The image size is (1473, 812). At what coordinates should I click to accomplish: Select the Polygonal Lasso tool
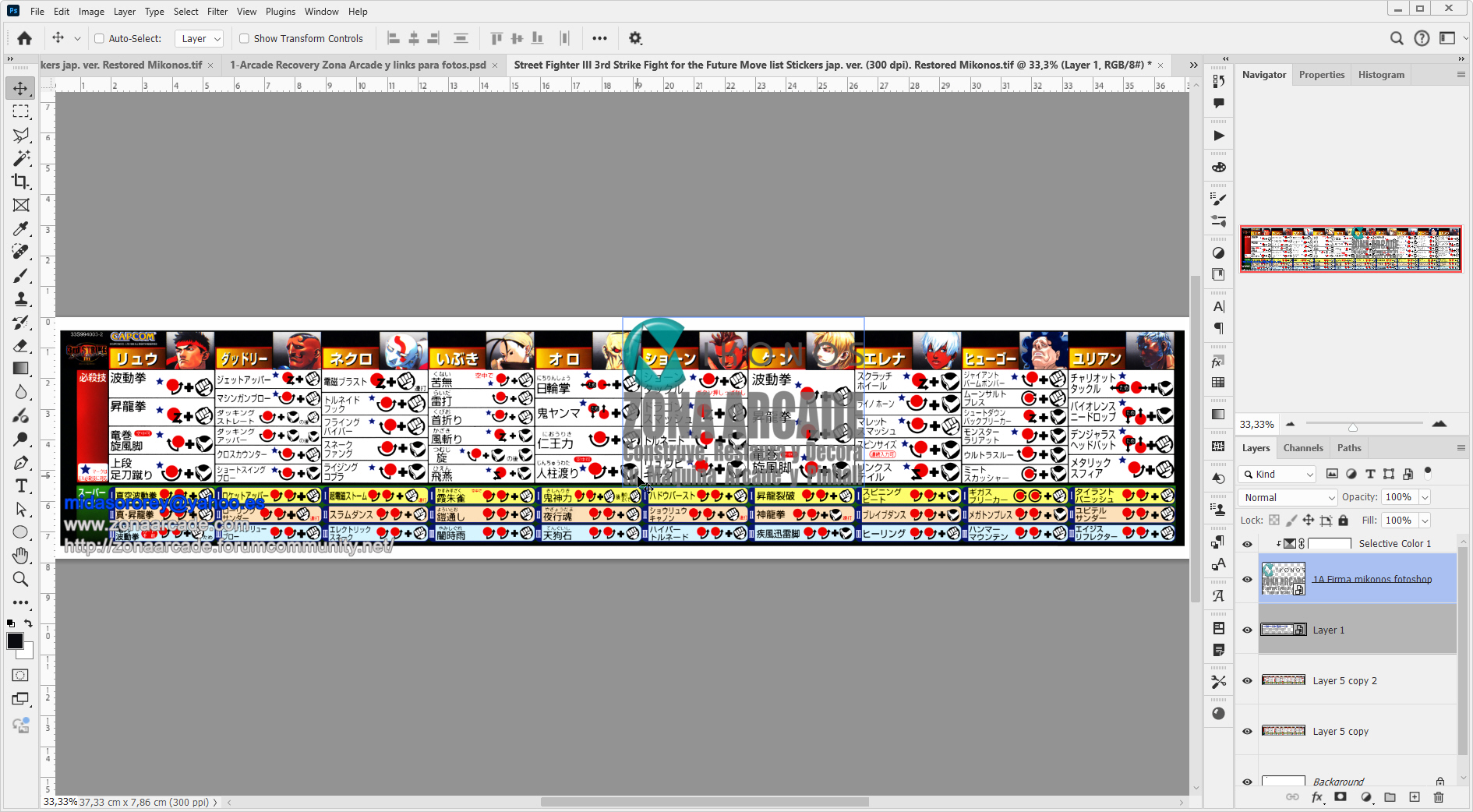point(21,135)
